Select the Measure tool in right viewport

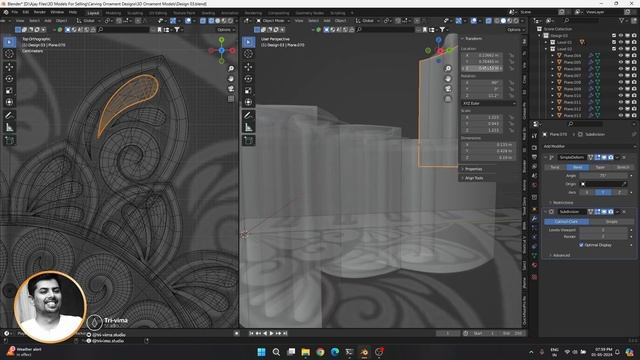coord(248,127)
